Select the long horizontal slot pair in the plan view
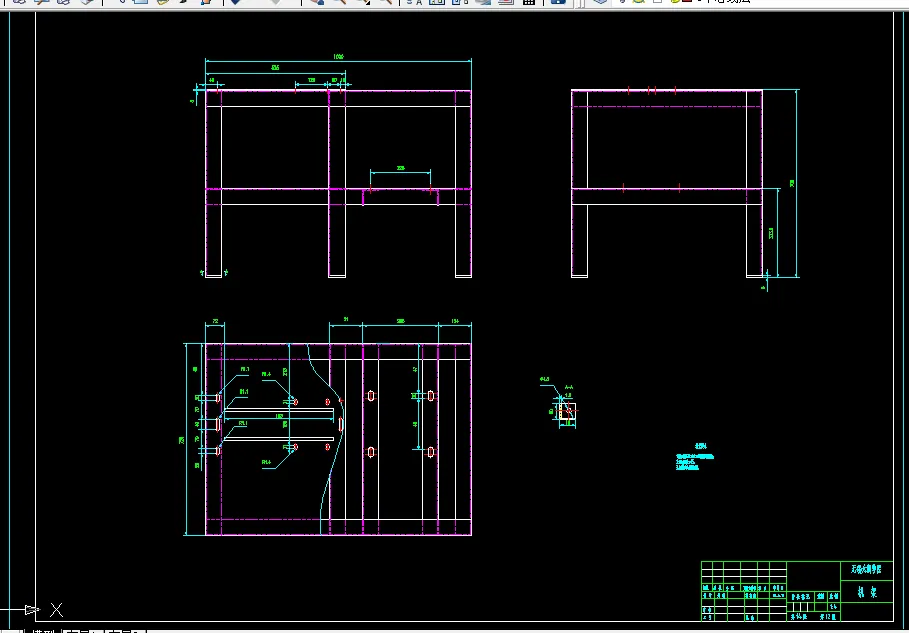 pyautogui.click(x=279, y=424)
